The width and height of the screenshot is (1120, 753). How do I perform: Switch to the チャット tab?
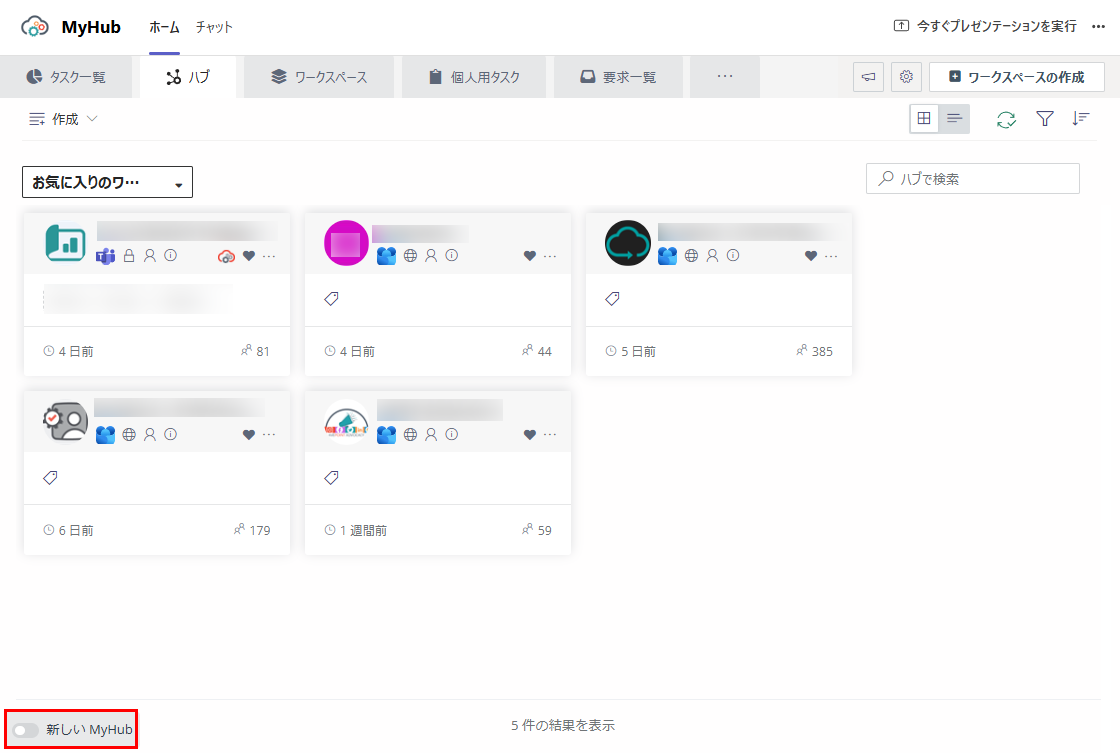tap(214, 27)
